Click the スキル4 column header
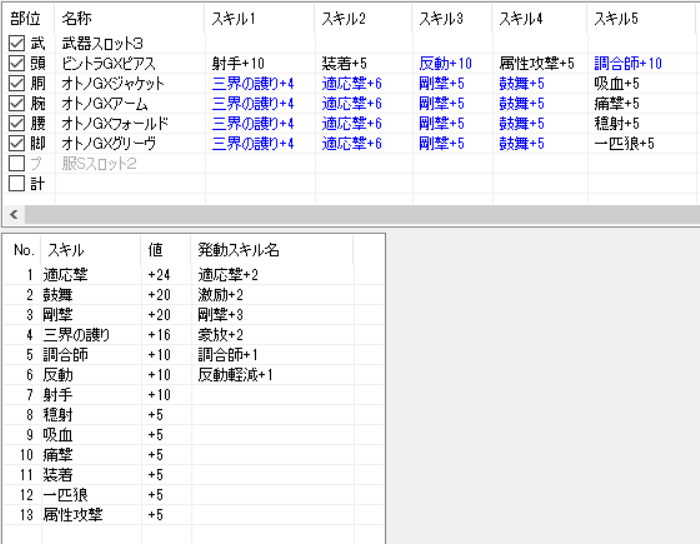 point(540,19)
